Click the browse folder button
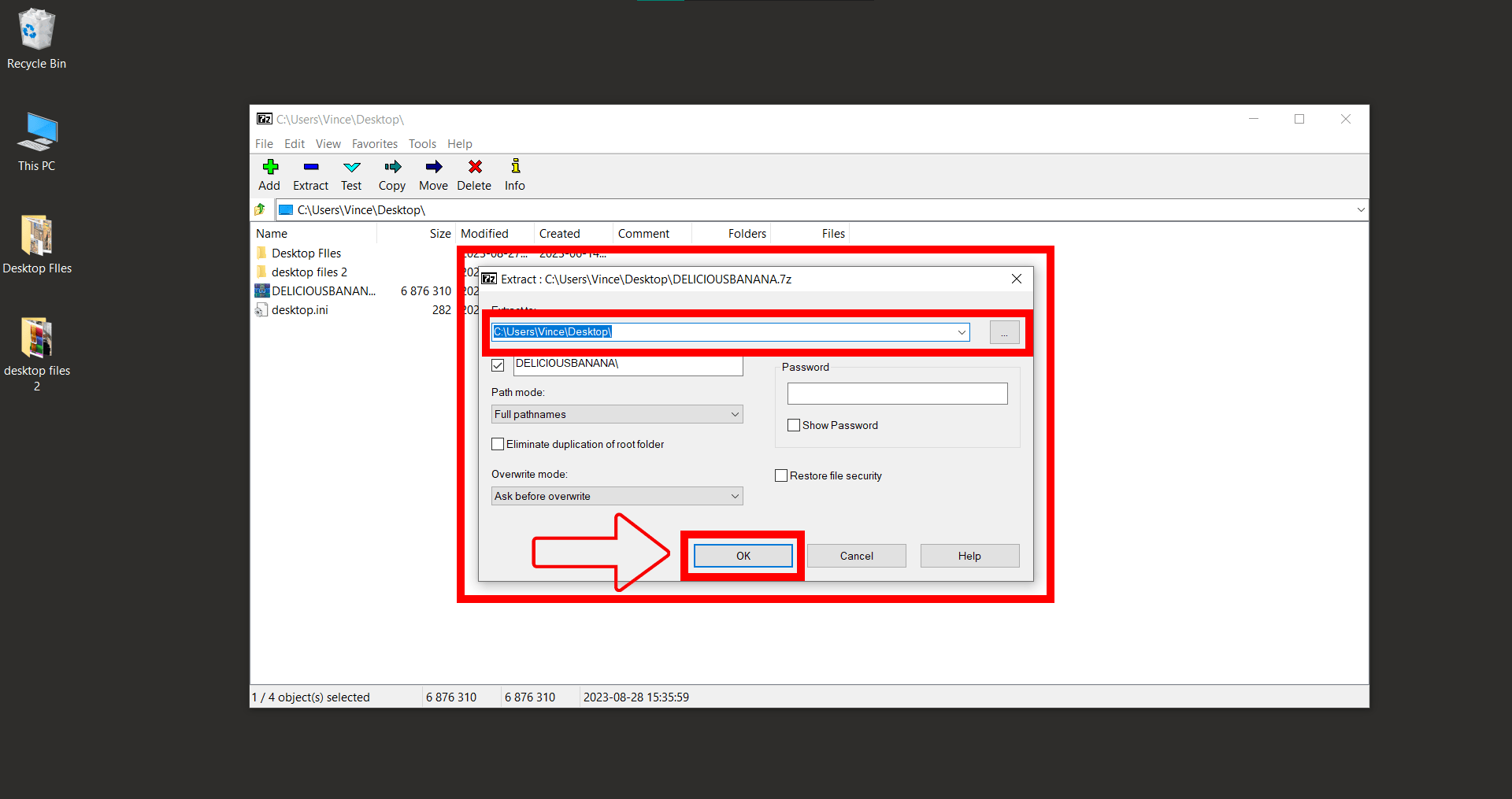Viewport: 1512px width, 799px height. 1004,331
